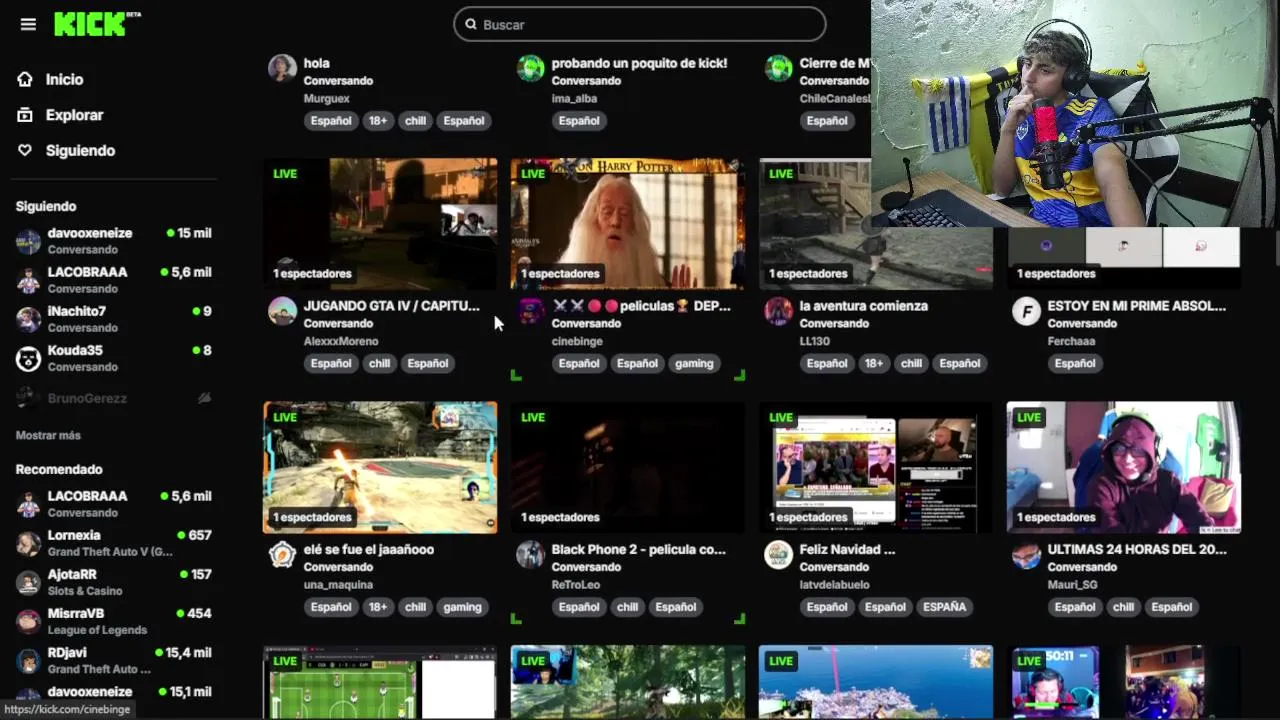
Task: Click LACOBRAAA avatar in Siguiendo list
Action: (x=28, y=280)
